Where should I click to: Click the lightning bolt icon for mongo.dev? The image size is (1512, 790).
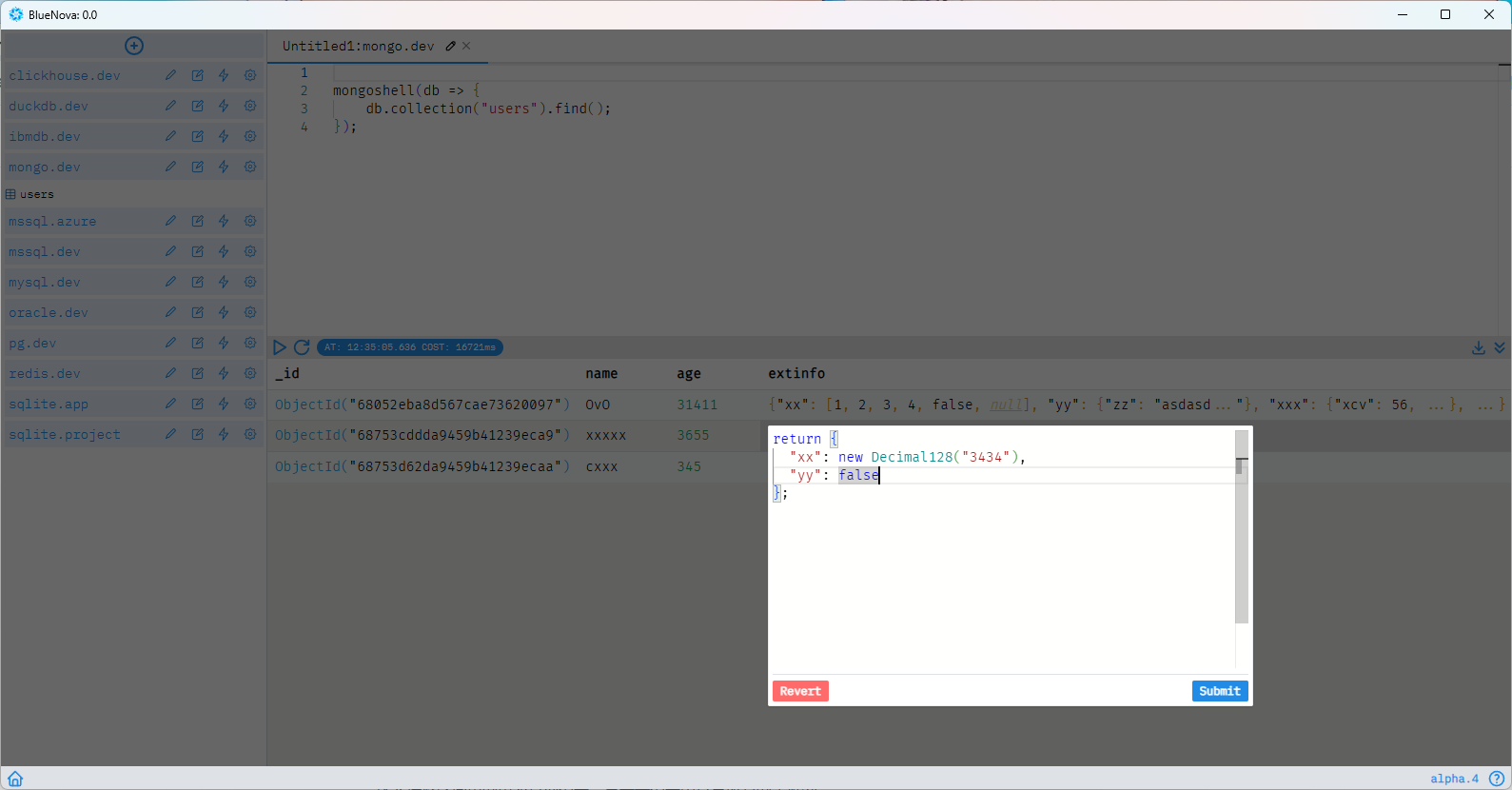point(224,167)
